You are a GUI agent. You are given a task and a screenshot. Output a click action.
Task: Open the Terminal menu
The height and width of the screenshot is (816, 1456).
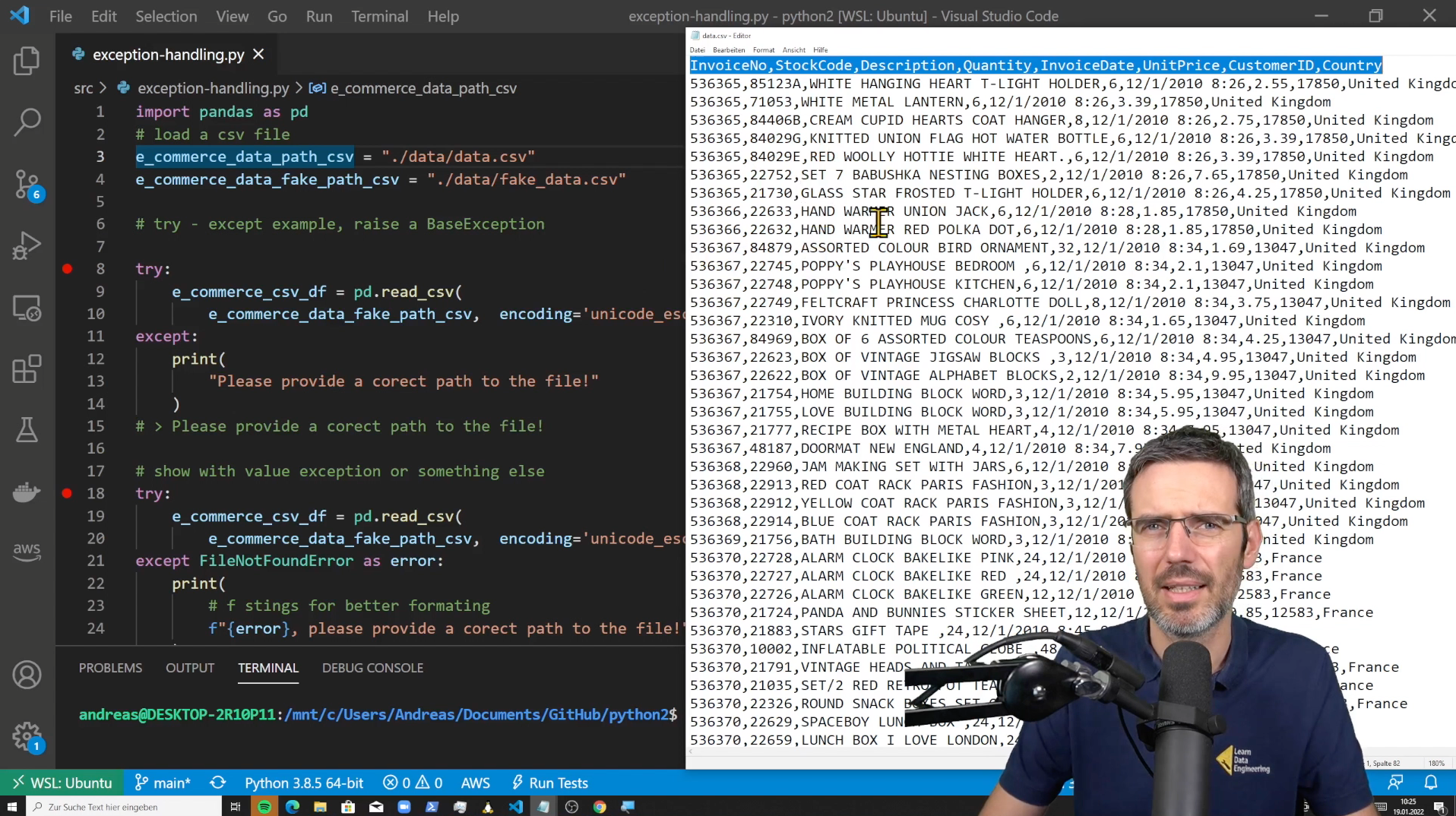tap(379, 16)
